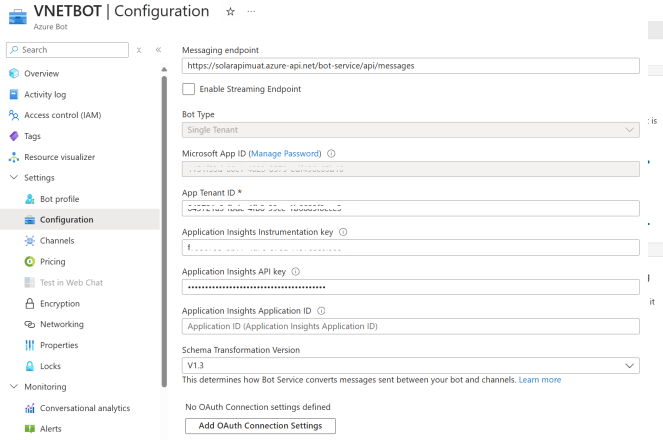
Task: Open Resource visualizer
Action: click(60, 157)
